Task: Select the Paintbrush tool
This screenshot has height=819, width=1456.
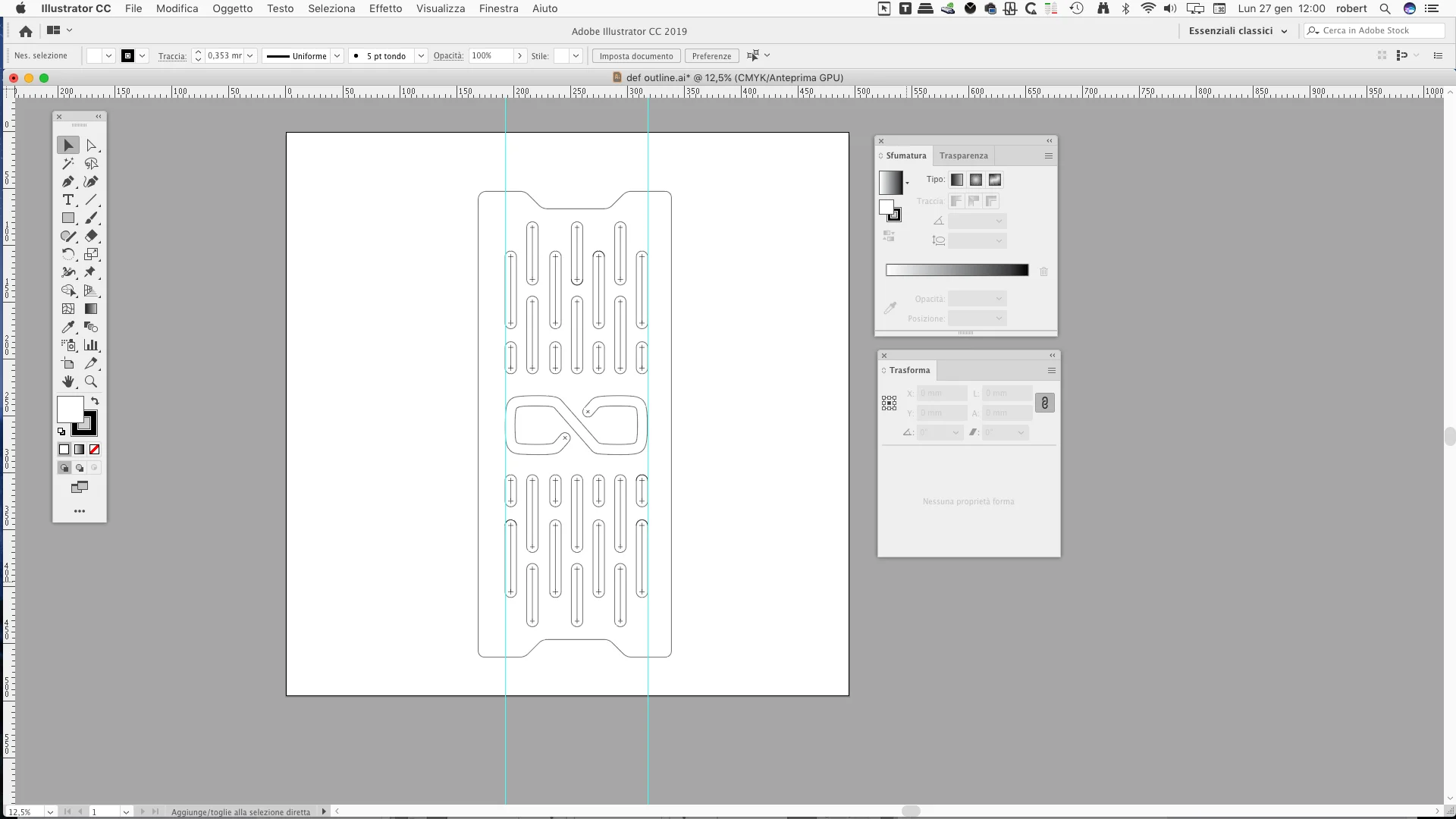Action: click(x=91, y=218)
